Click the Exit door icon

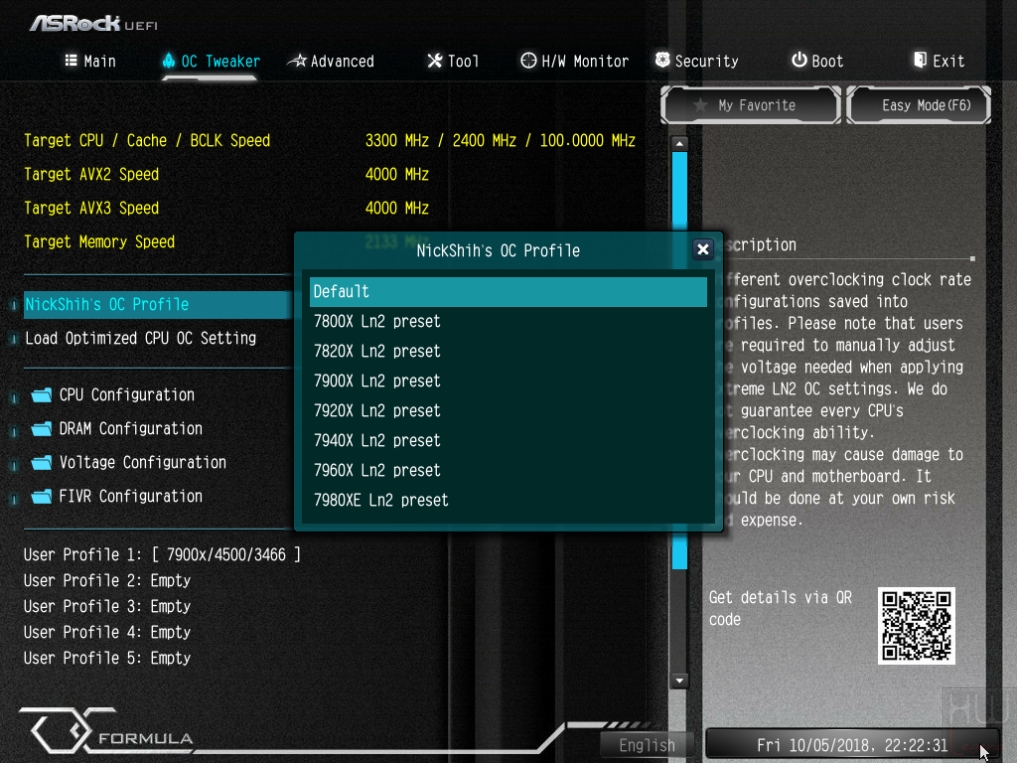click(920, 60)
